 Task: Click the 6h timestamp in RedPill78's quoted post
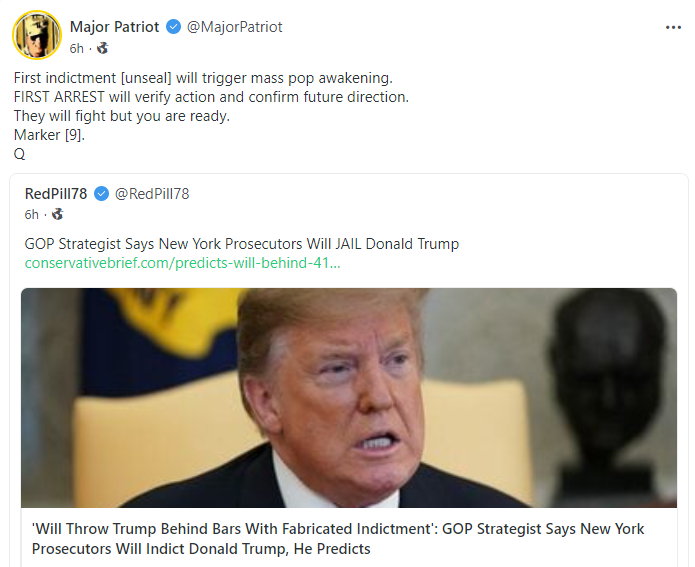[x=32, y=214]
